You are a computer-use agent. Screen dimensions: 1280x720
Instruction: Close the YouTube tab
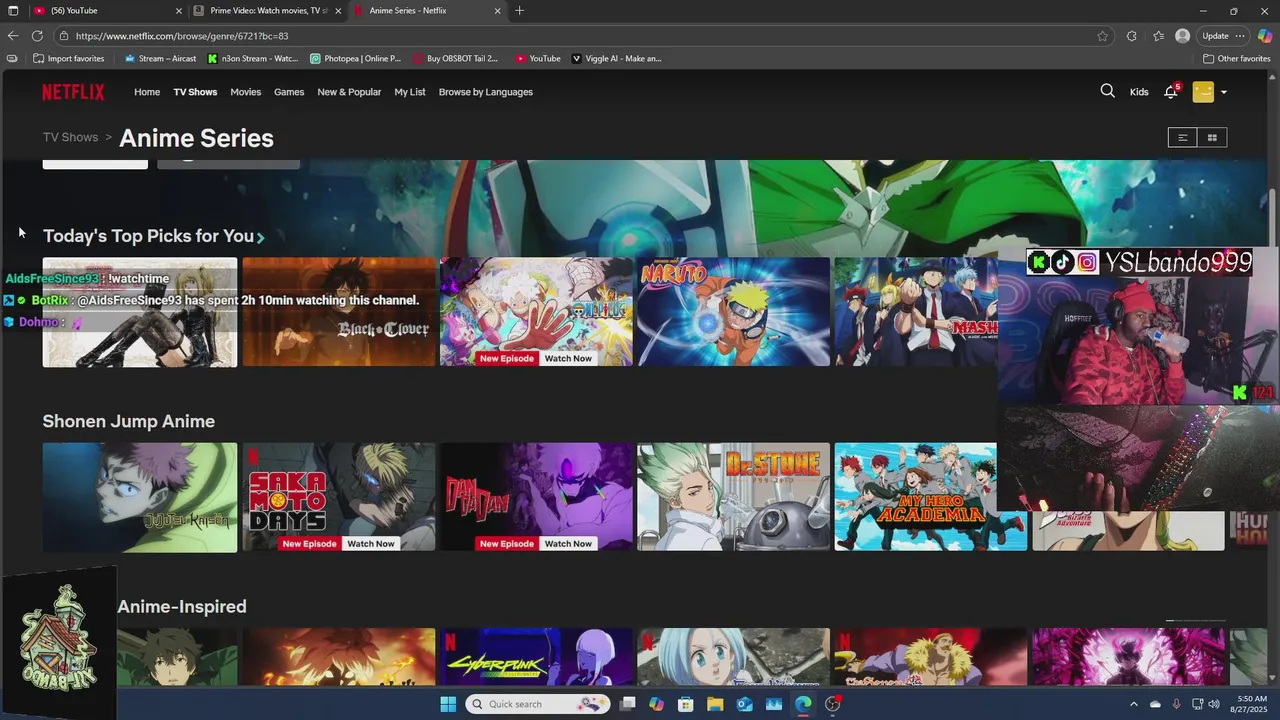tap(179, 11)
